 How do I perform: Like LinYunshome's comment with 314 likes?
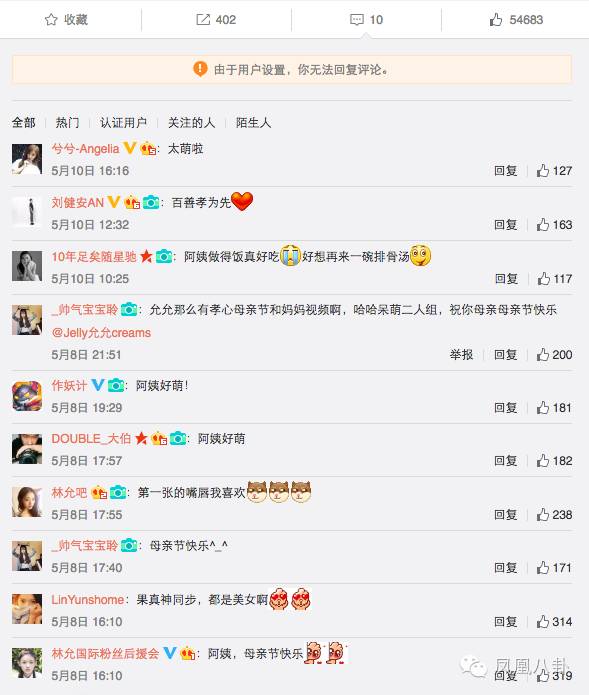pyautogui.click(x=543, y=622)
